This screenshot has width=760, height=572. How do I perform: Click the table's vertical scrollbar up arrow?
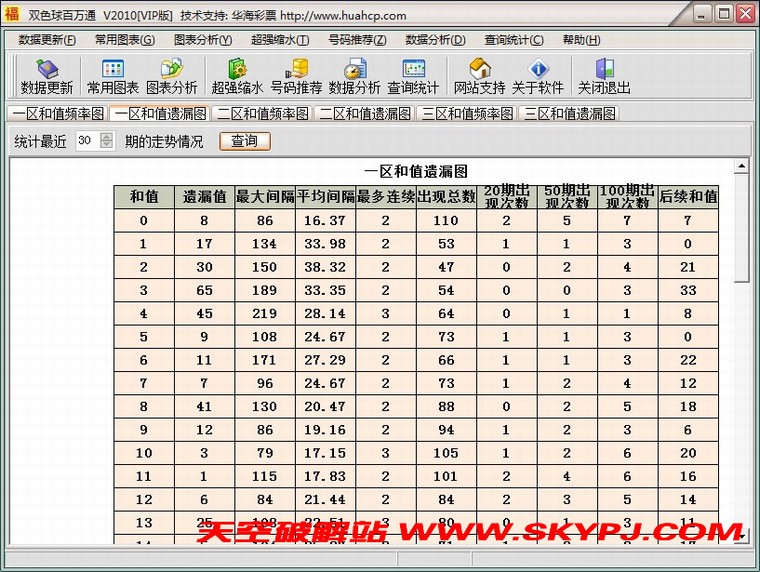pos(742,166)
